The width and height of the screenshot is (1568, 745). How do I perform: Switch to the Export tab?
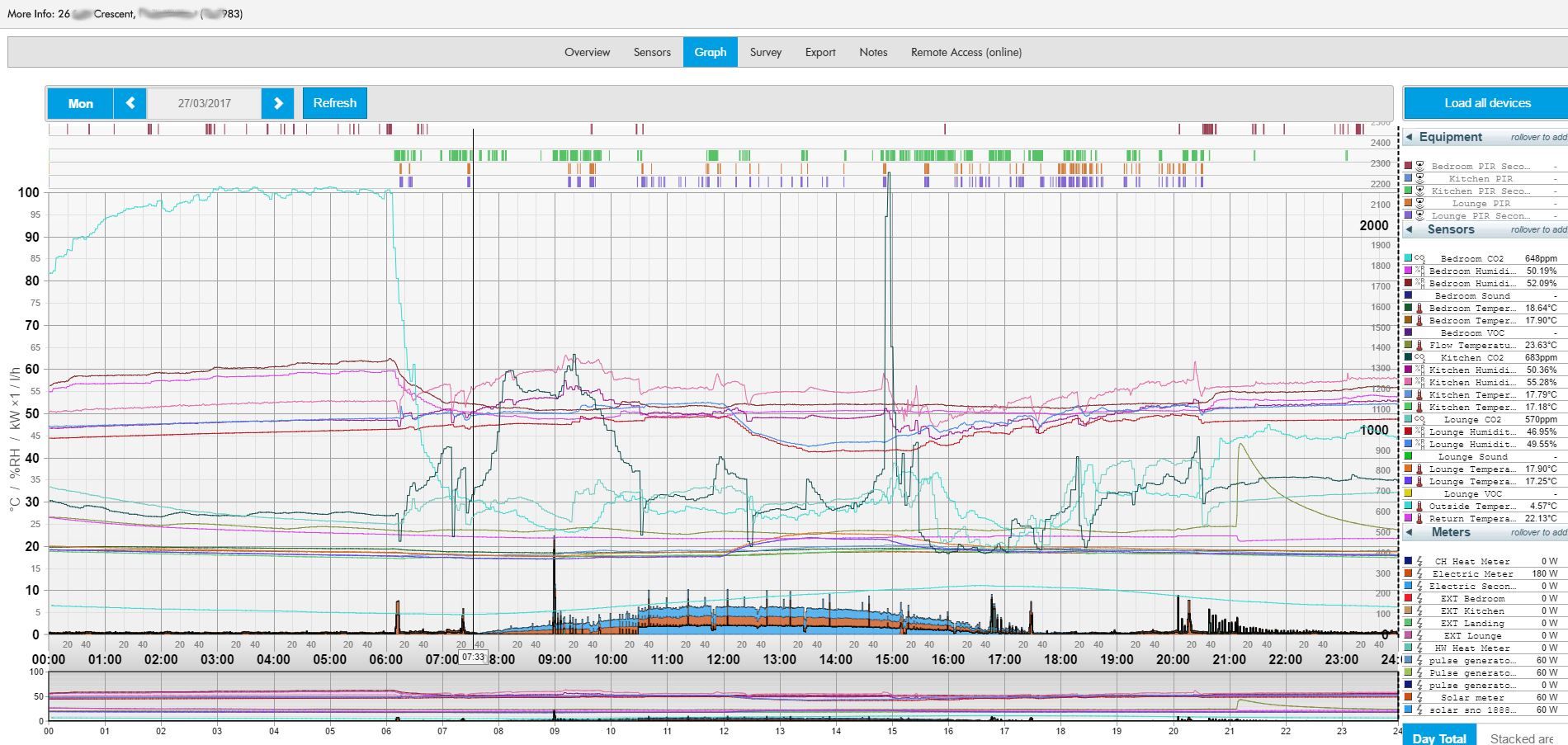coord(819,52)
